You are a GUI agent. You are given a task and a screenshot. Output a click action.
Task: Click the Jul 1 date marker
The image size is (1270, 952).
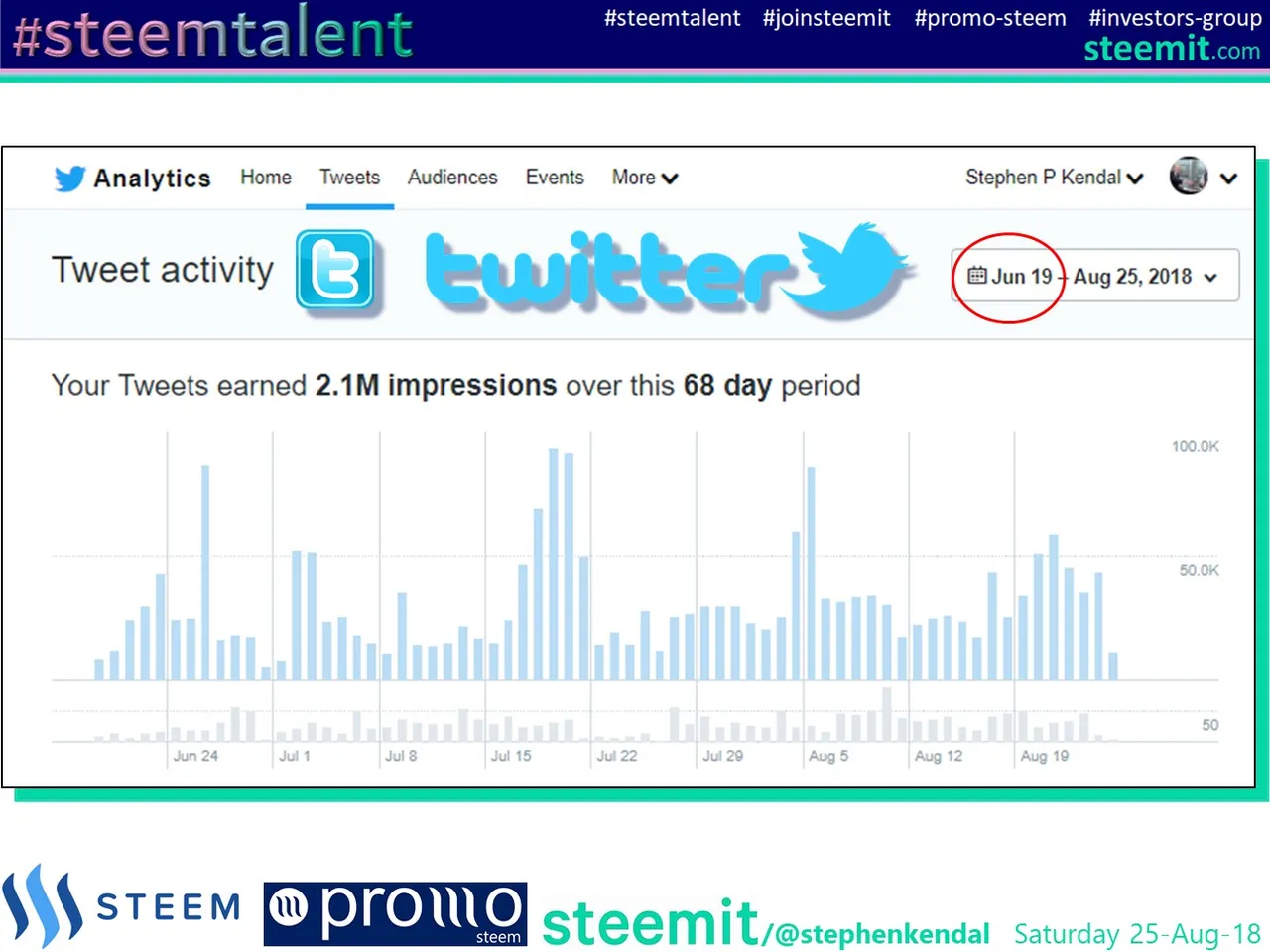pos(295,756)
